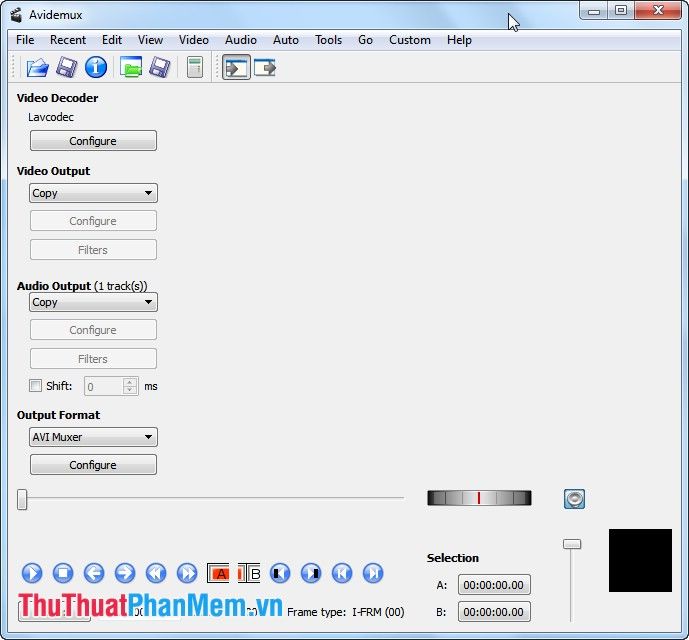Jump to next keyframe with double-right arrow
689x640 pixels.
(187, 573)
